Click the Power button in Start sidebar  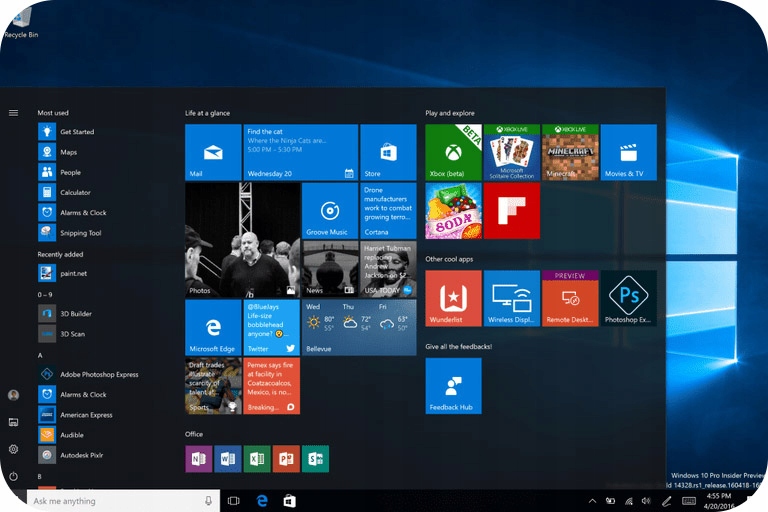pyautogui.click(x=13, y=477)
